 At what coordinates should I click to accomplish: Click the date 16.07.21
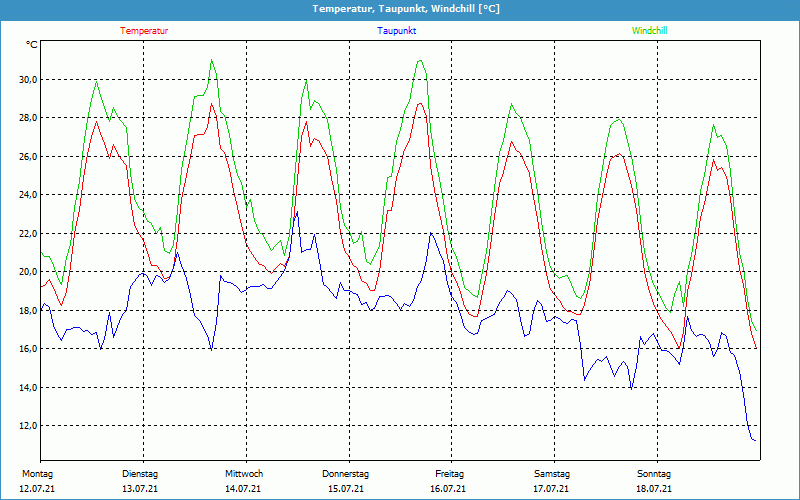click(448, 489)
